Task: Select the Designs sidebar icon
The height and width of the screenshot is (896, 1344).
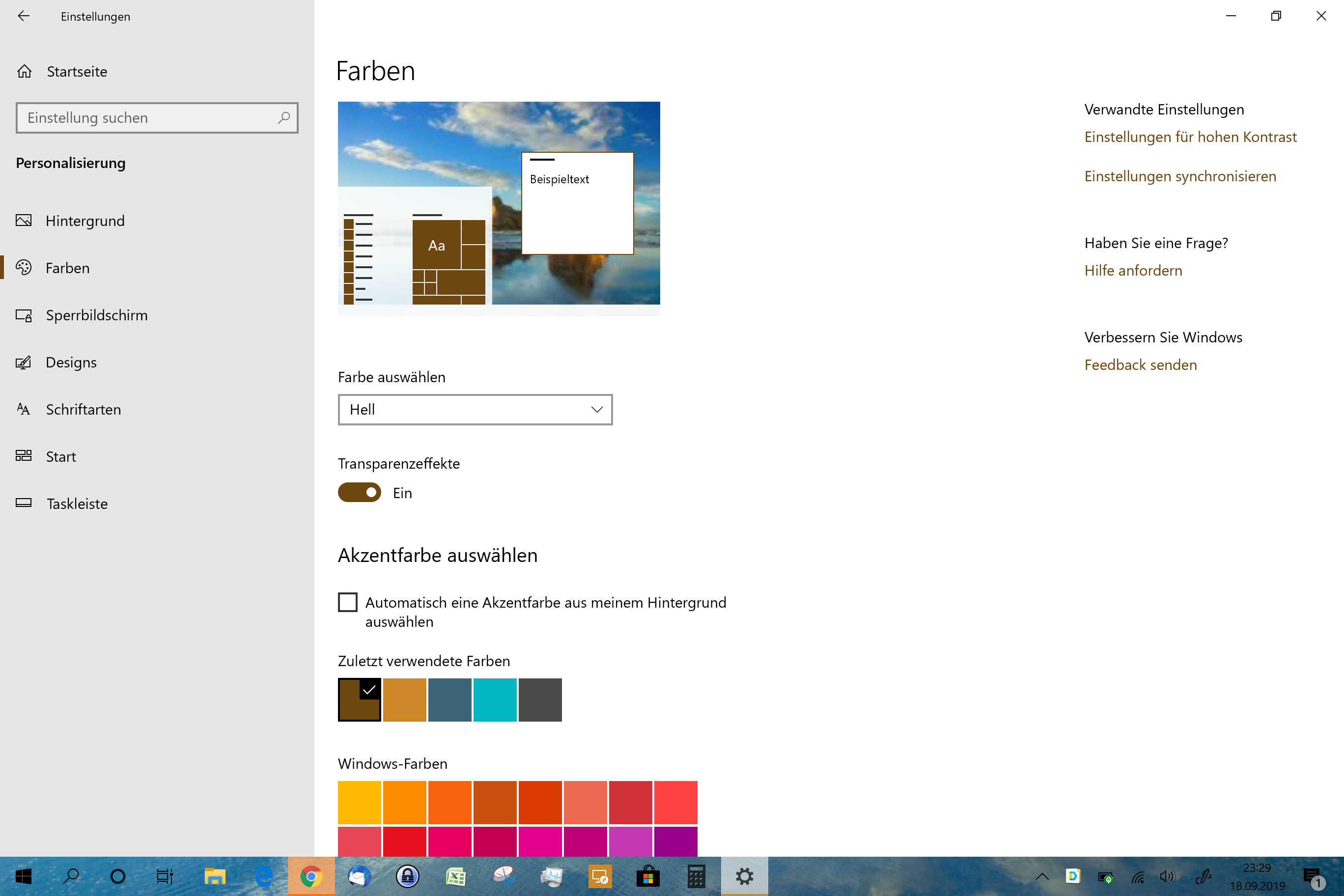Action: point(24,363)
